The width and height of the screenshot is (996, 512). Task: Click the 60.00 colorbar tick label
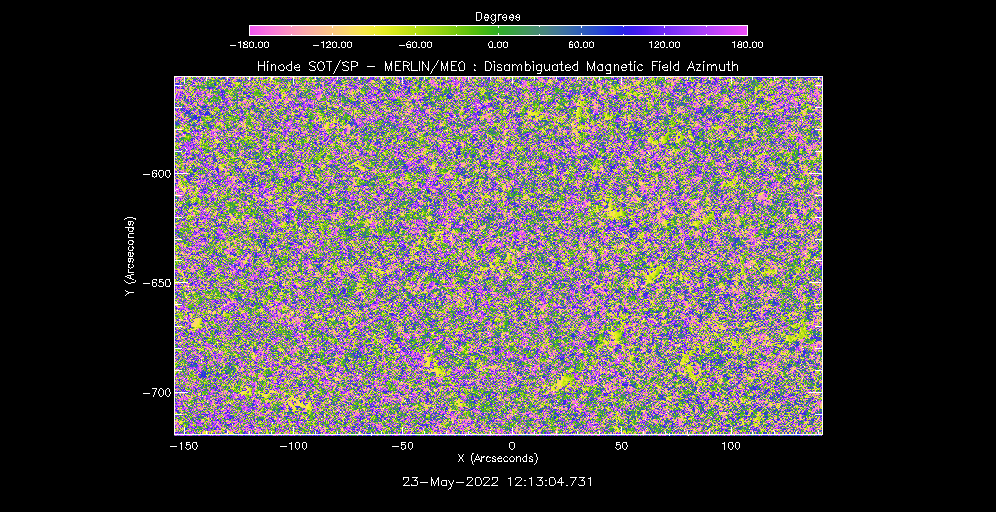pos(581,44)
